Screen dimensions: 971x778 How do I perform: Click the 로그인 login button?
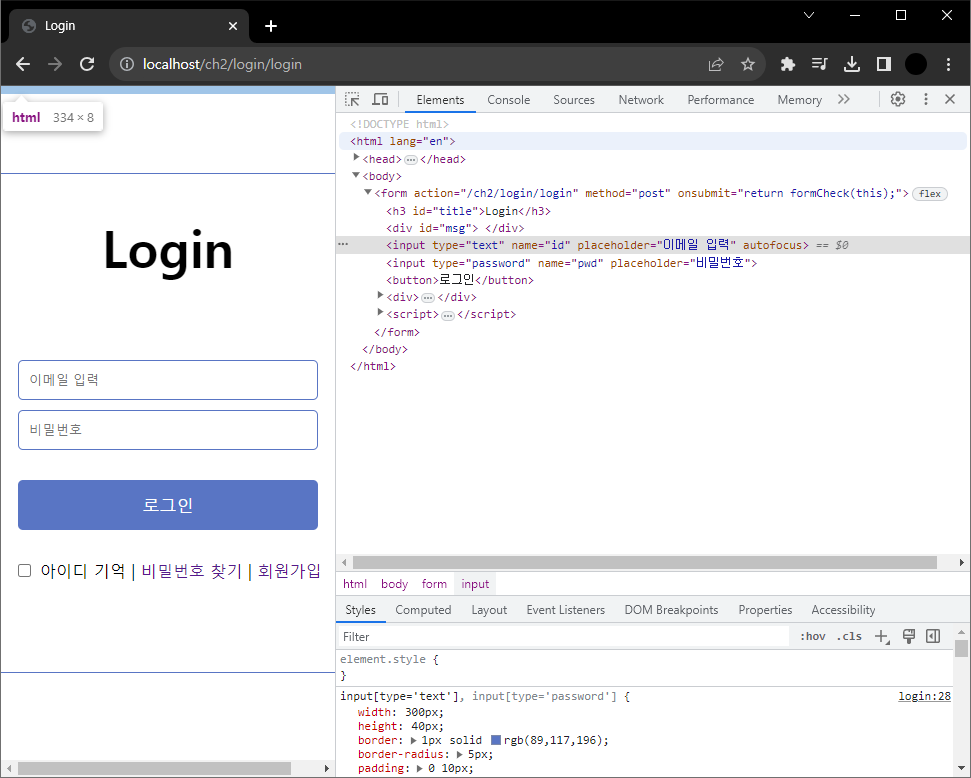coord(168,505)
